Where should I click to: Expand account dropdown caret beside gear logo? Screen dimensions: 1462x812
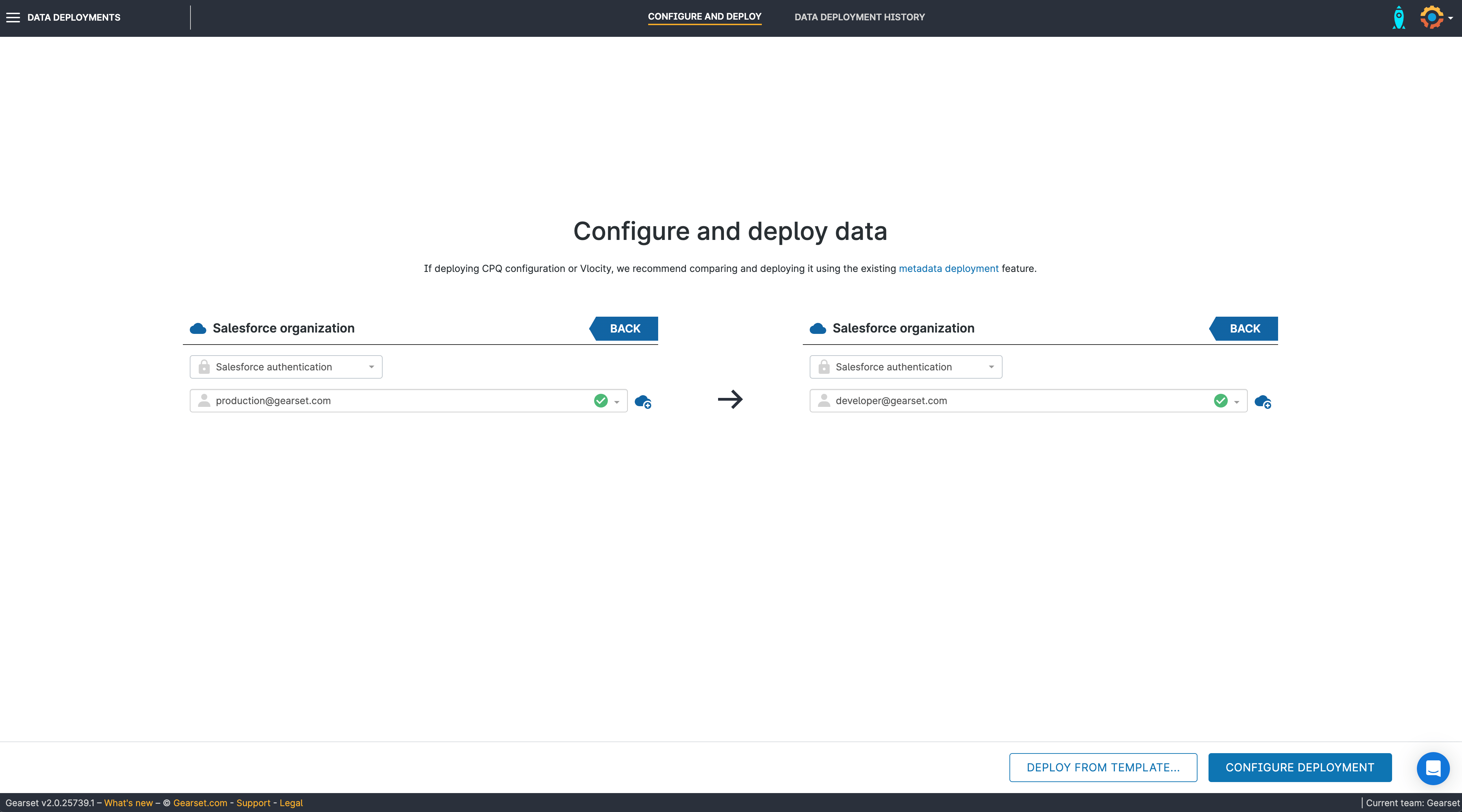(1451, 18)
